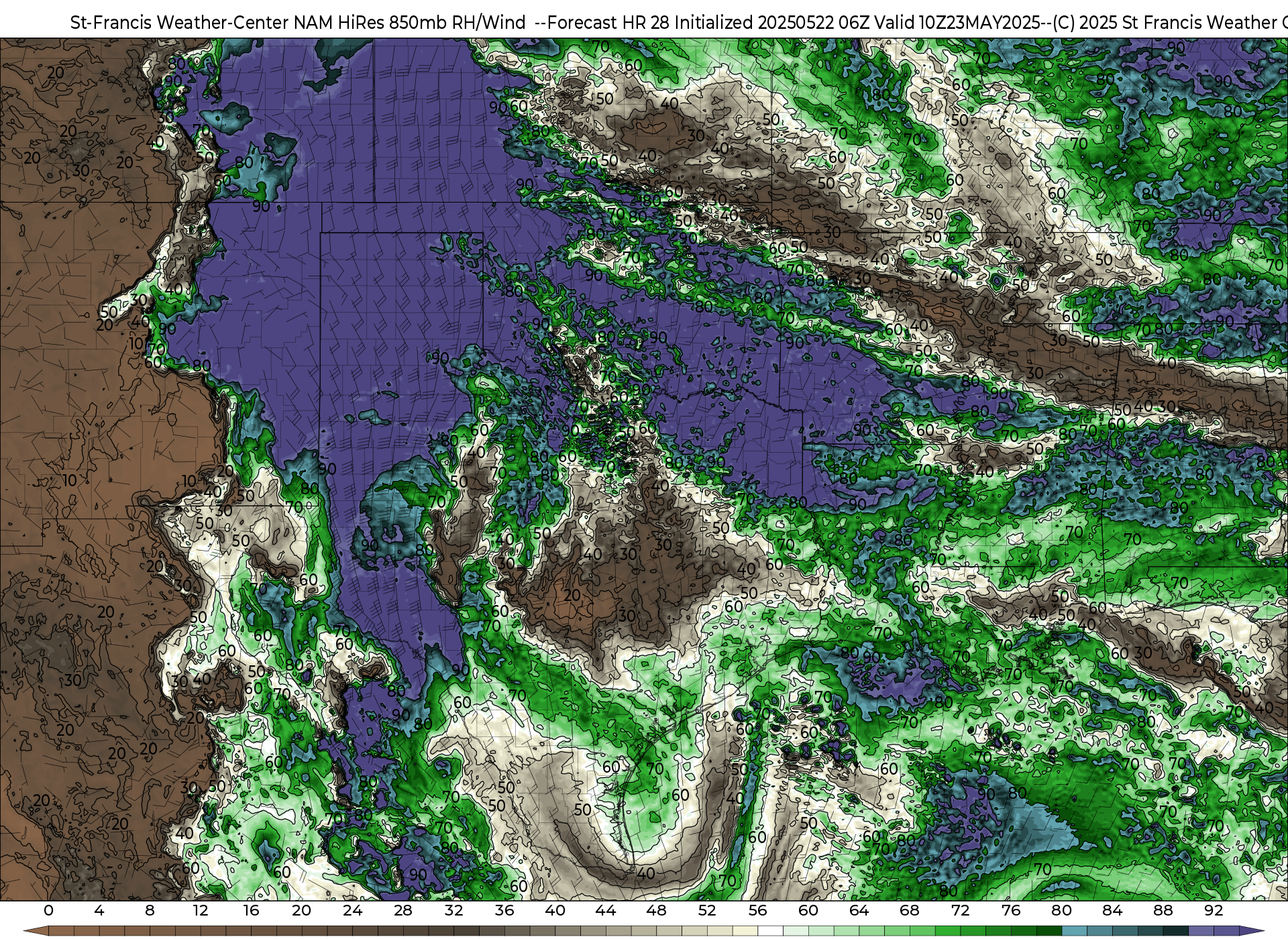
Task: Click the legend label '24'
Action: tap(353, 911)
